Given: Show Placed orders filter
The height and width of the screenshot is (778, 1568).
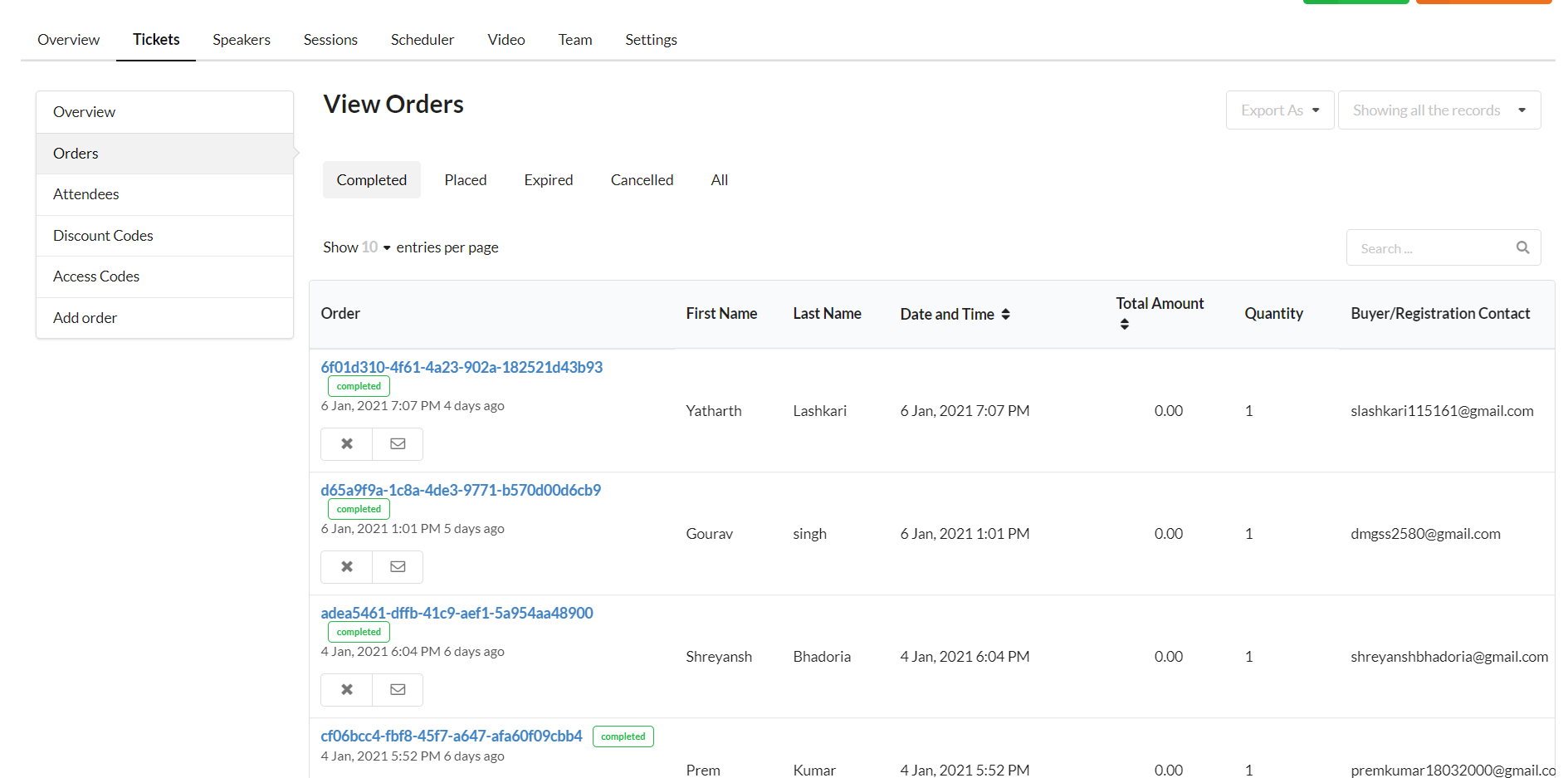Looking at the screenshot, I should (466, 180).
